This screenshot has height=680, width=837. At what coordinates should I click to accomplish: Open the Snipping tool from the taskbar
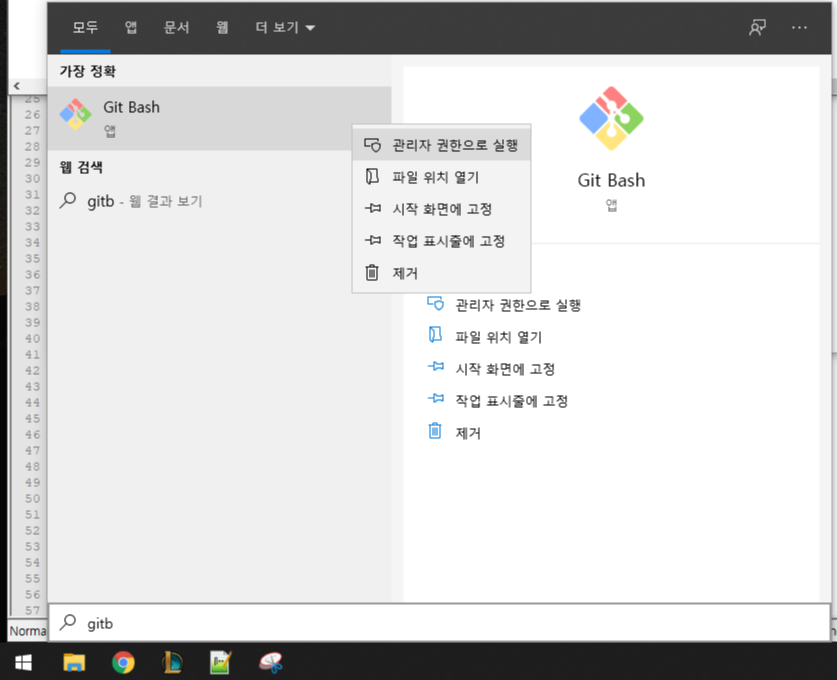pos(271,662)
